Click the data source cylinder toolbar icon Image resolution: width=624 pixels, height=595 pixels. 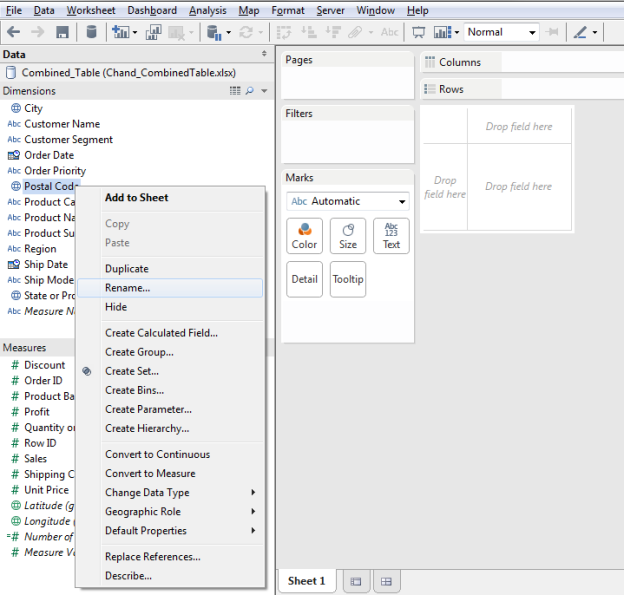(92, 32)
